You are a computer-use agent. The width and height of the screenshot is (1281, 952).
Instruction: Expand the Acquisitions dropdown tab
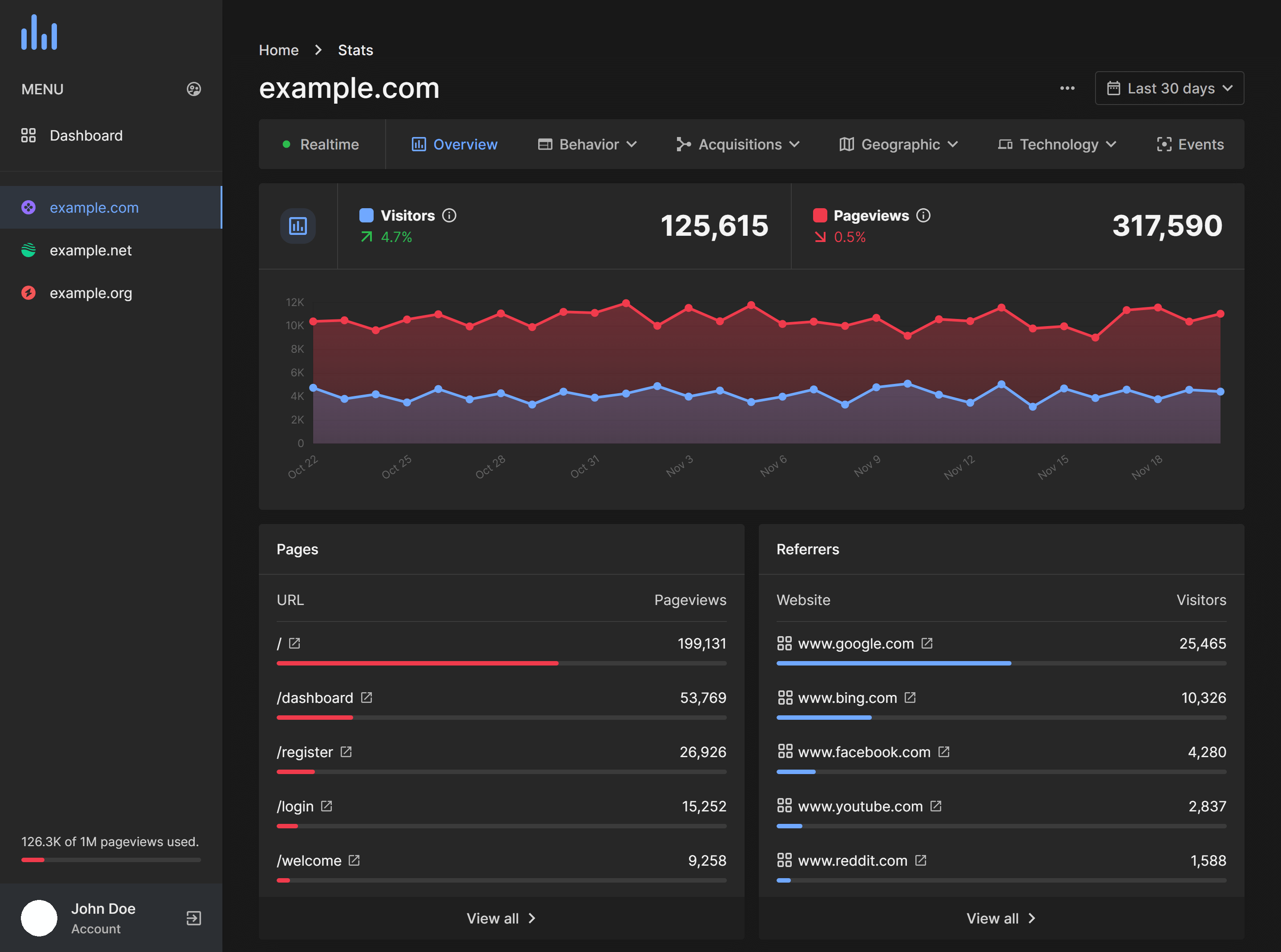[737, 144]
